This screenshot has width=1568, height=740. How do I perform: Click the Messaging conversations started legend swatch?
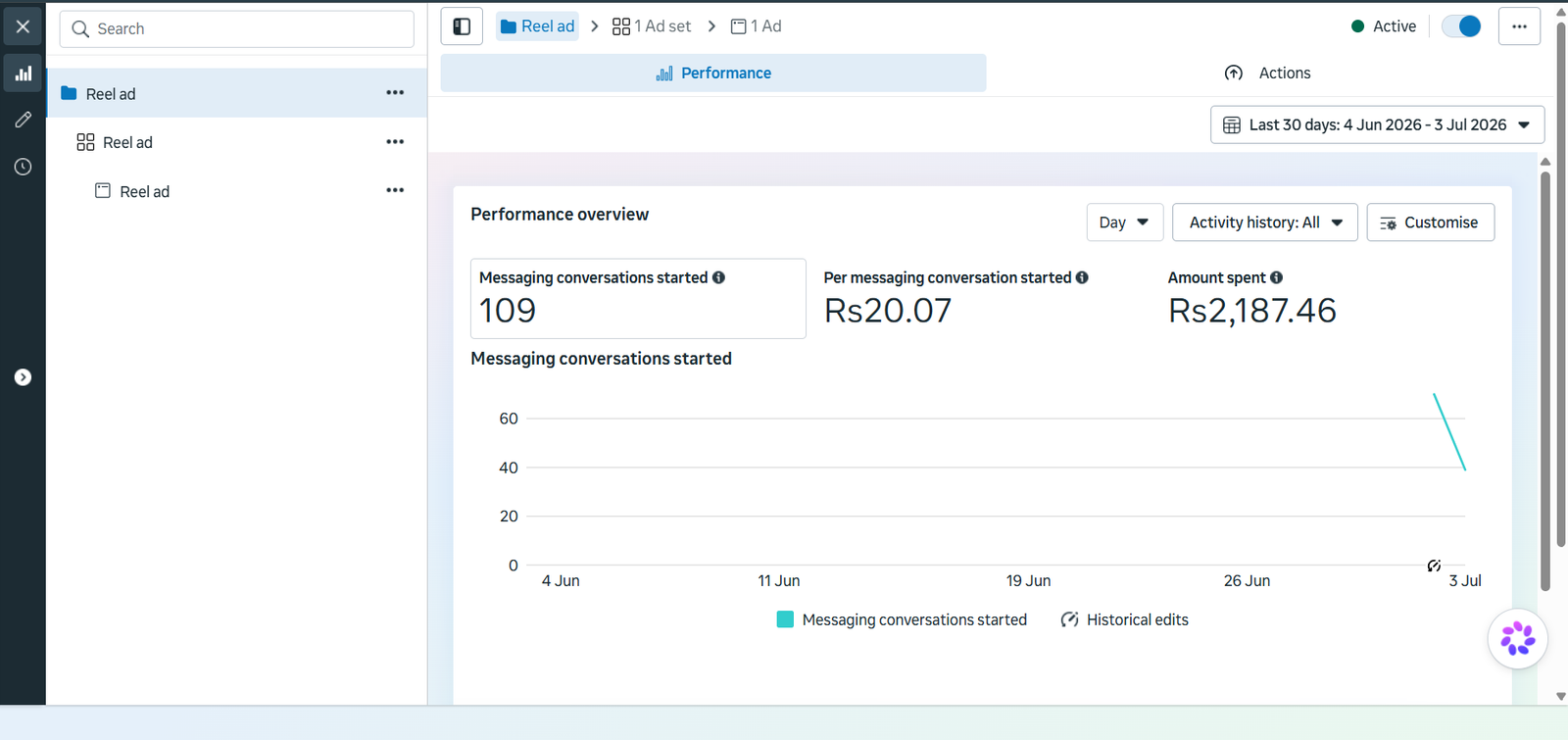pos(785,619)
